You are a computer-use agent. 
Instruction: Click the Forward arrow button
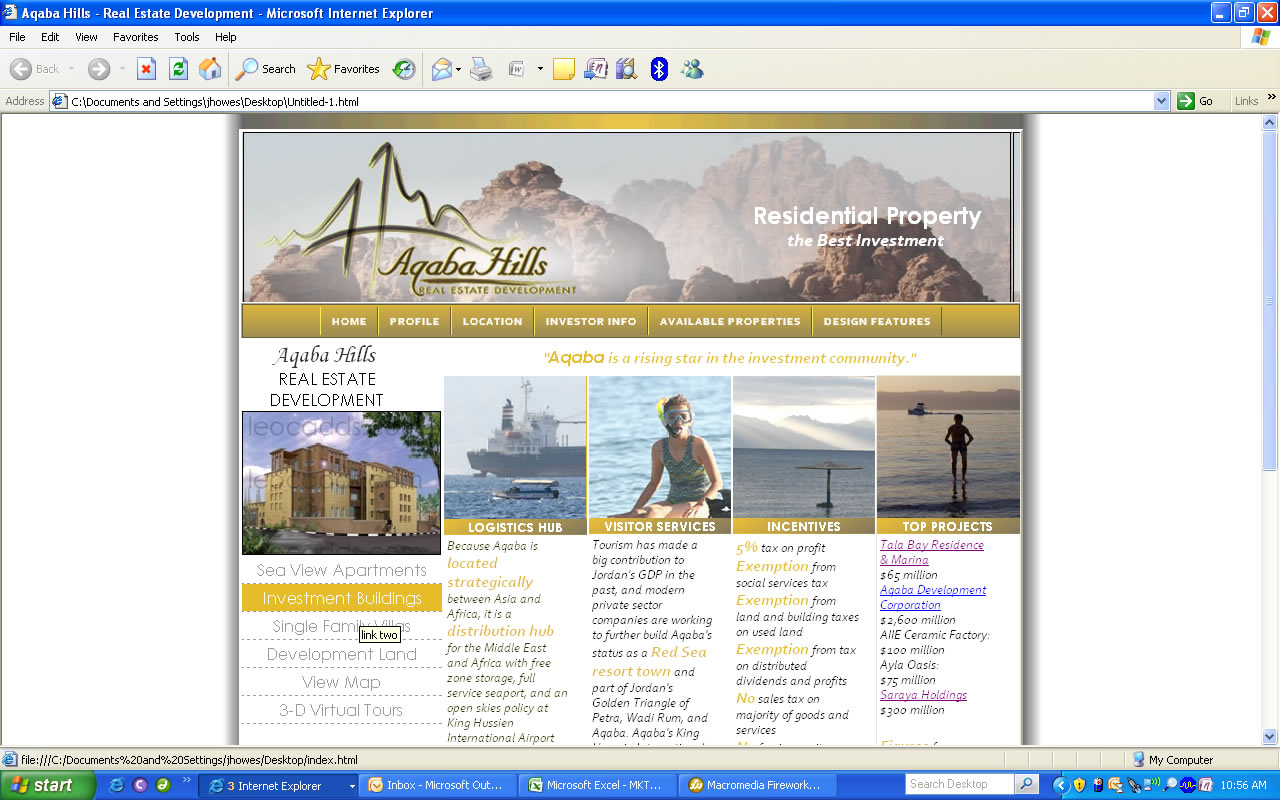98,69
